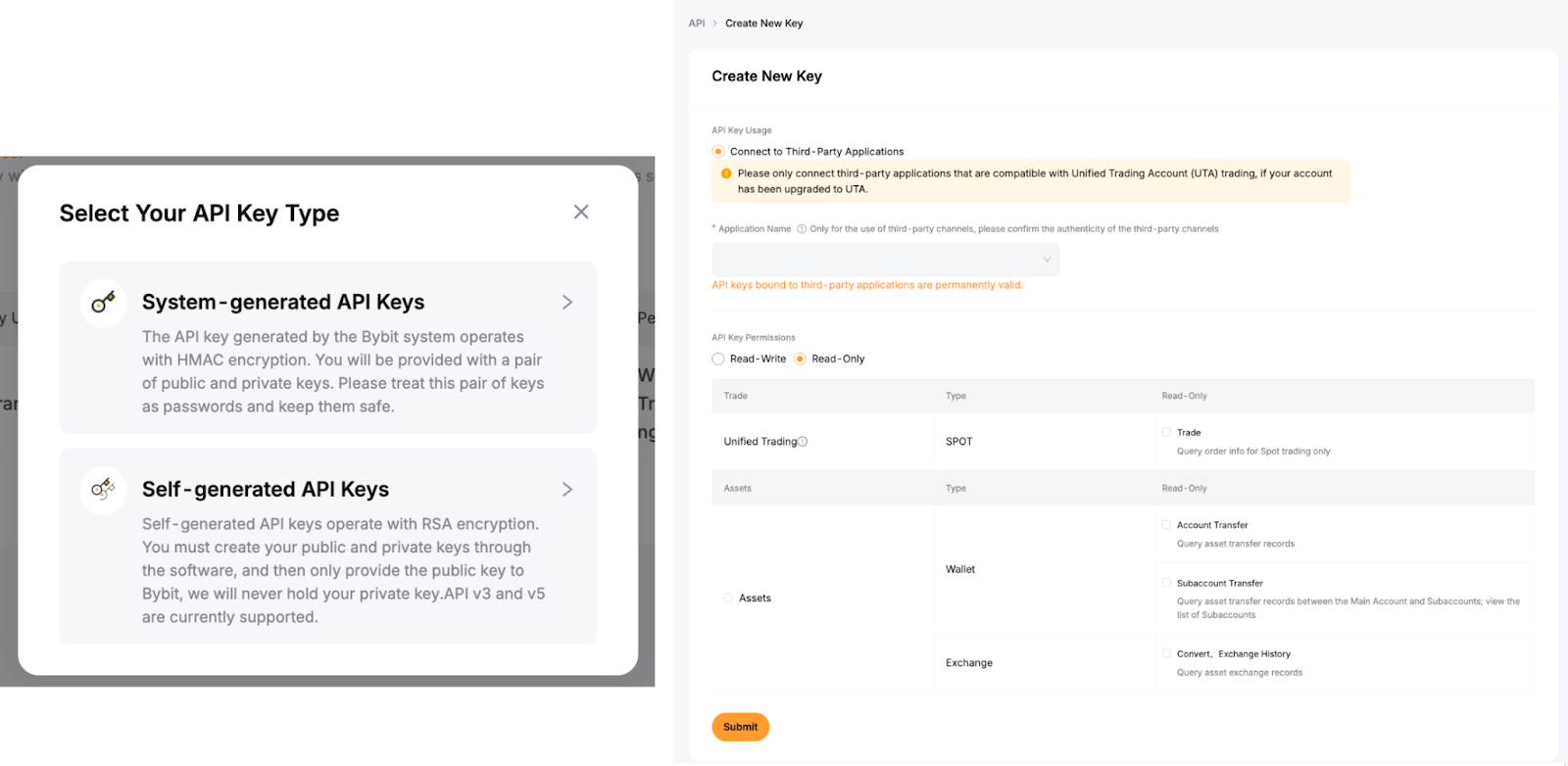The image size is (1568, 766).
Task: Enable the Account Transfer checkbox
Action: pos(1166,525)
